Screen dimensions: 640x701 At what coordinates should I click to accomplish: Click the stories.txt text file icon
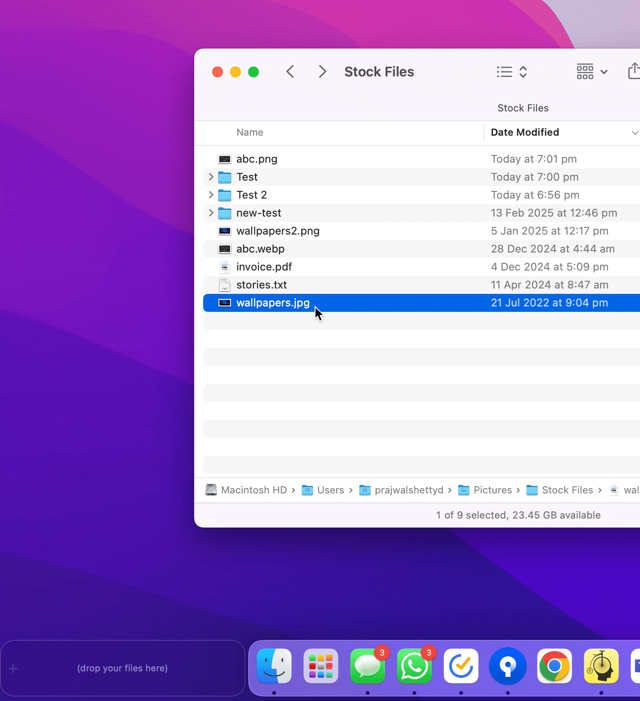224,285
